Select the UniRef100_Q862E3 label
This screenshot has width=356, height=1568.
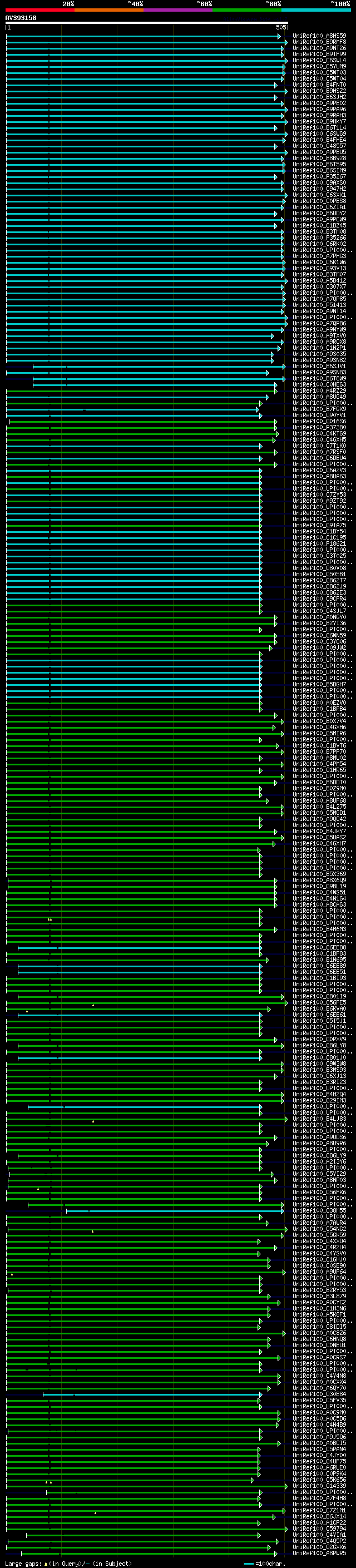pyautogui.click(x=319, y=593)
